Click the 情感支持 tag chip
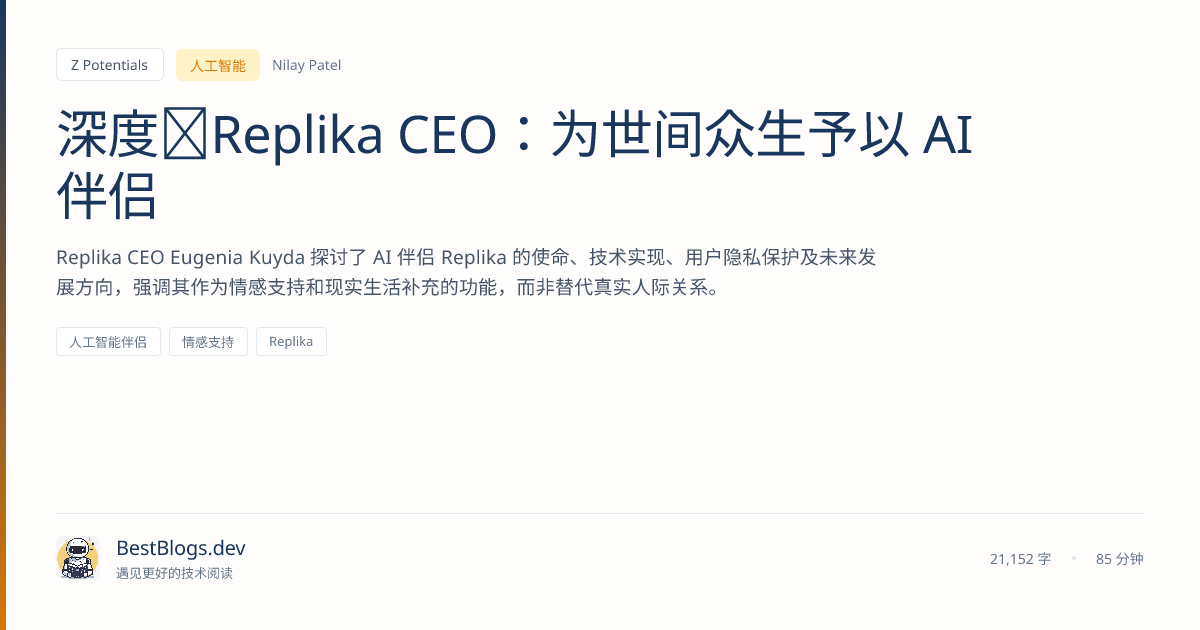The height and width of the screenshot is (630, 1200). pos(208,341)
